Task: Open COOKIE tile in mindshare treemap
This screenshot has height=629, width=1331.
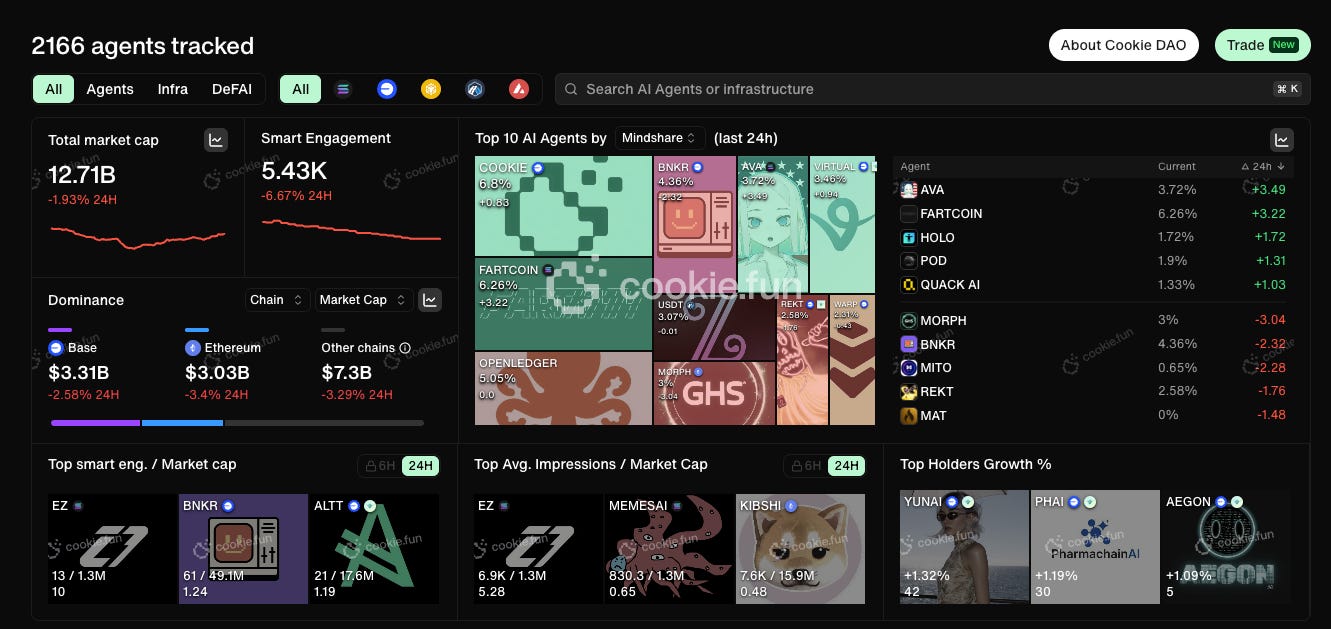Action: coord(563,206)
